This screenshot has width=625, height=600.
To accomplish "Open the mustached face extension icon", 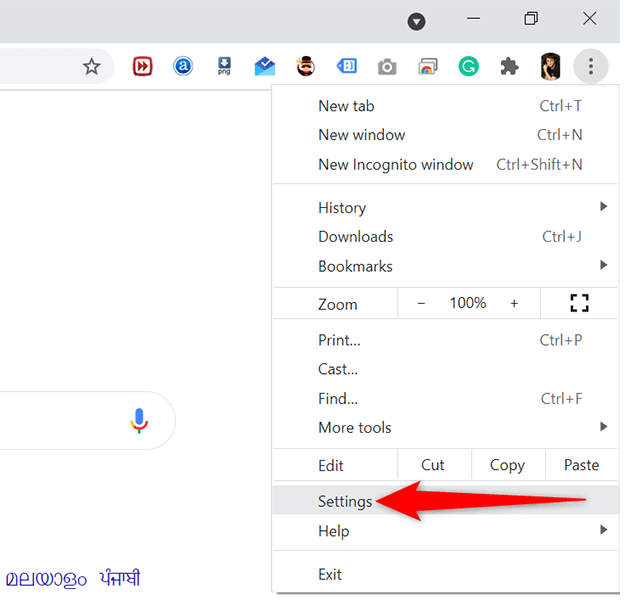I will [306, 66].
